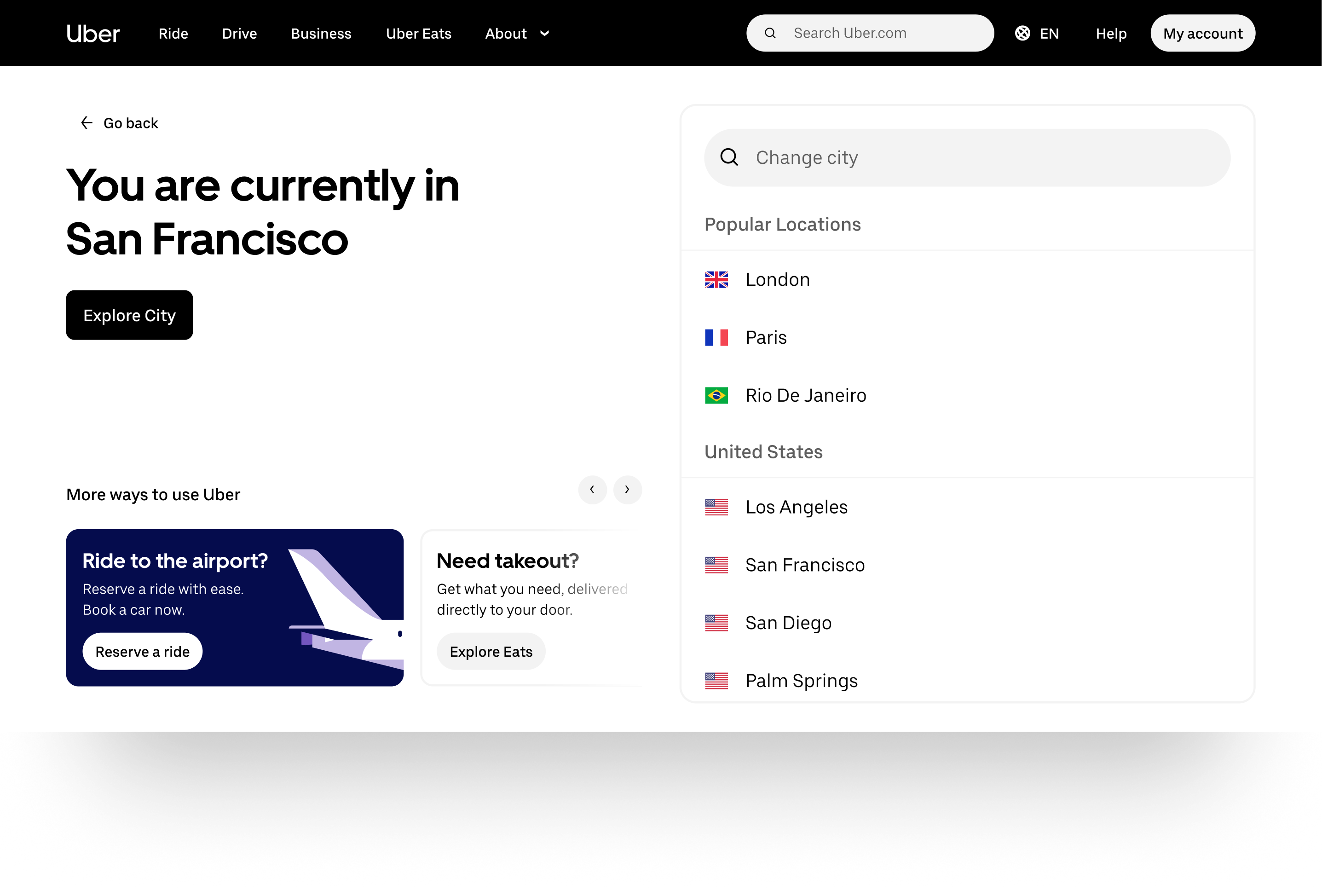Click the Change city search icon
The width and height of the screenshot is (1322, 896).
tap(729, 157)
